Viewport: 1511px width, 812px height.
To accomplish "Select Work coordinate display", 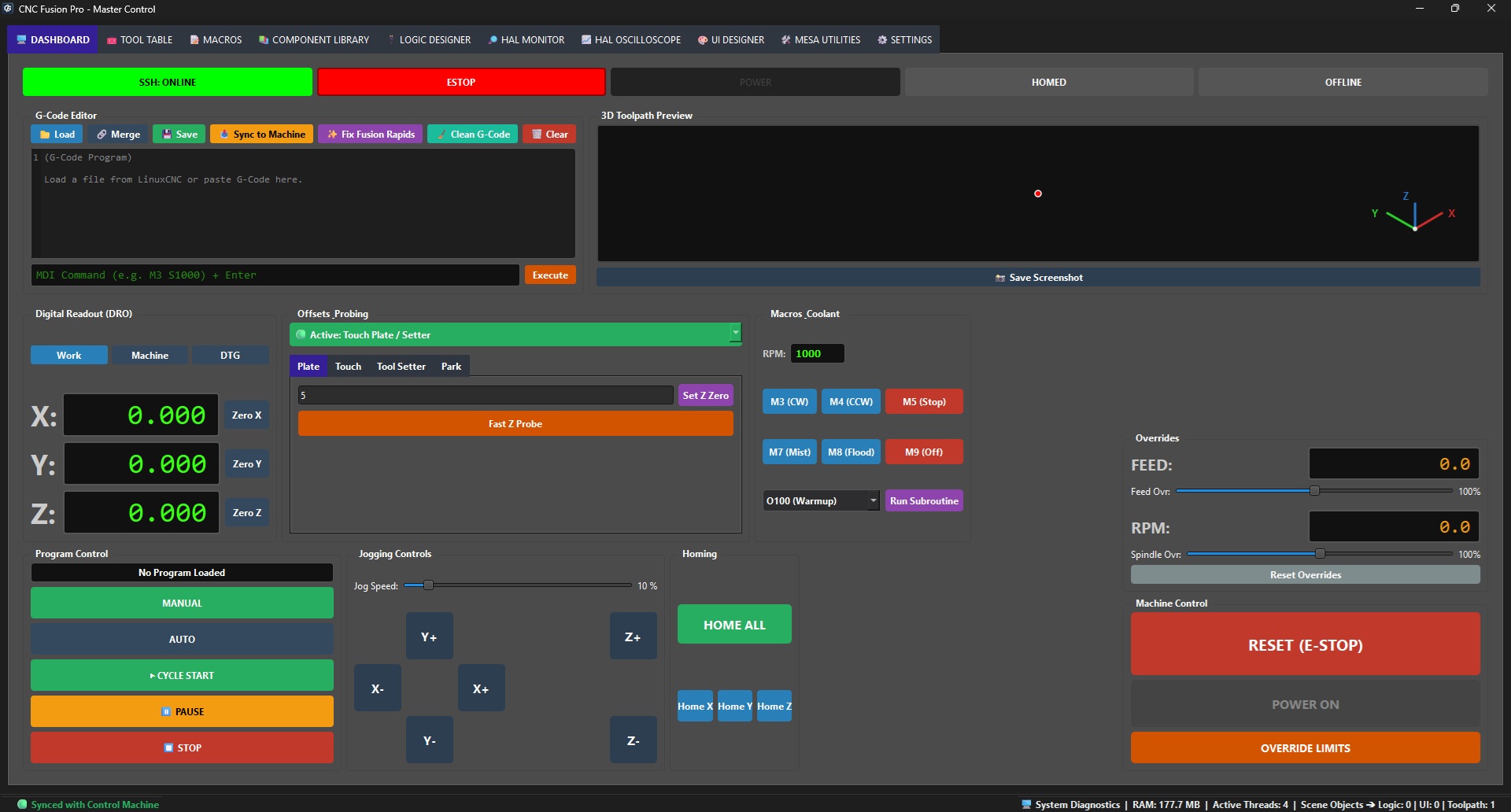I will coord(69,356).
